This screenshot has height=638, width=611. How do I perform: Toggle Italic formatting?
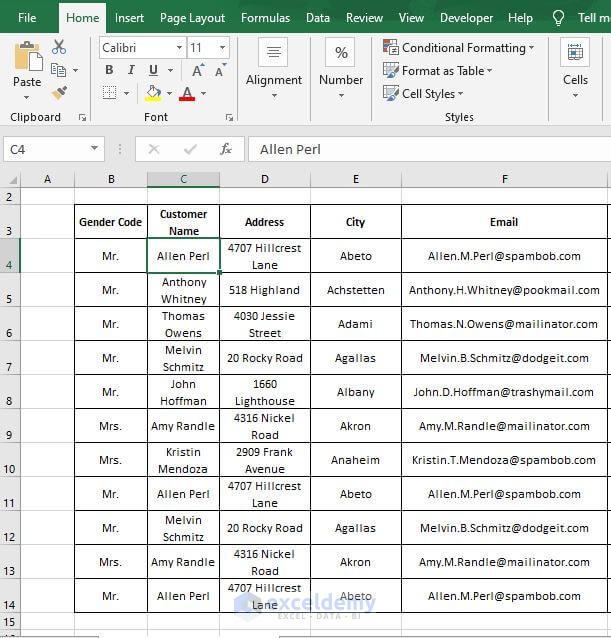point(131,70)
